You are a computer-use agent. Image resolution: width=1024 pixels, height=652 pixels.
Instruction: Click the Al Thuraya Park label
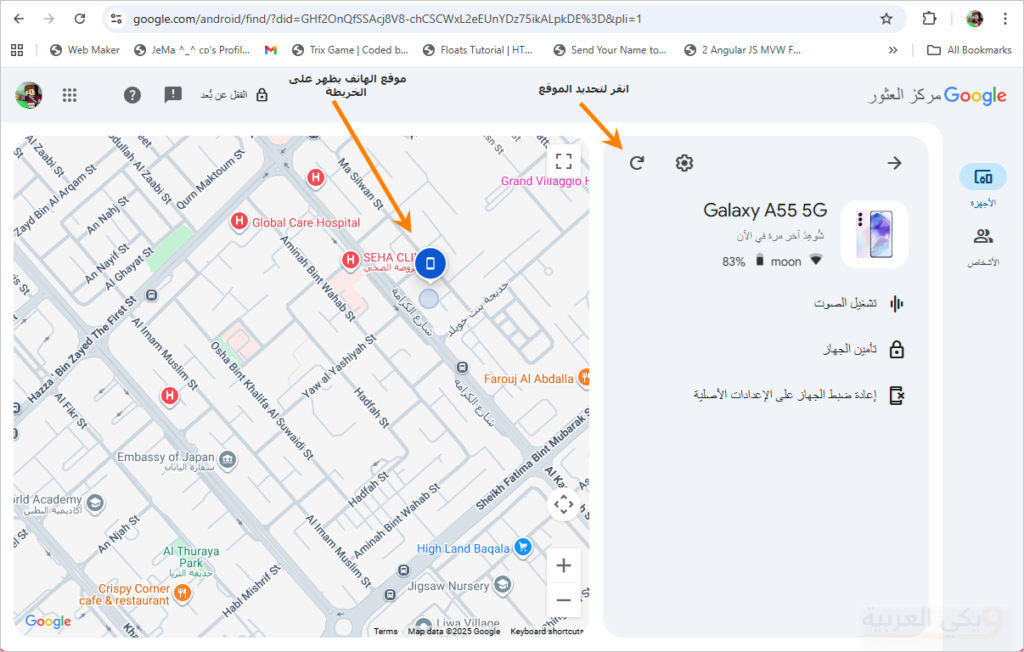pos(191,561)
